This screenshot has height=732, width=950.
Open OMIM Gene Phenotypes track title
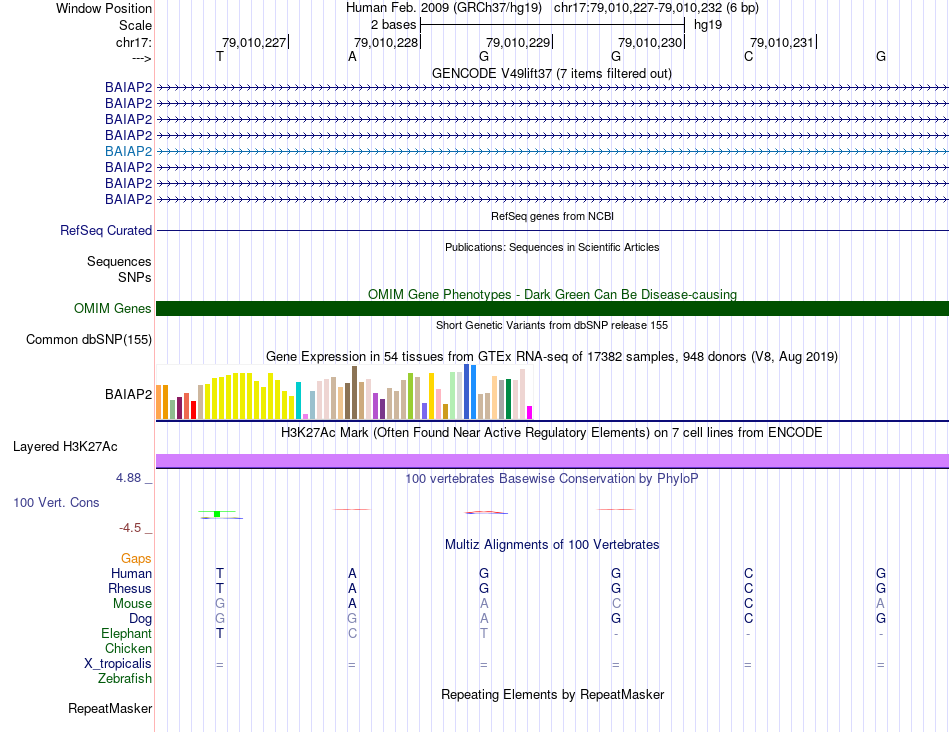pos(552,294)
